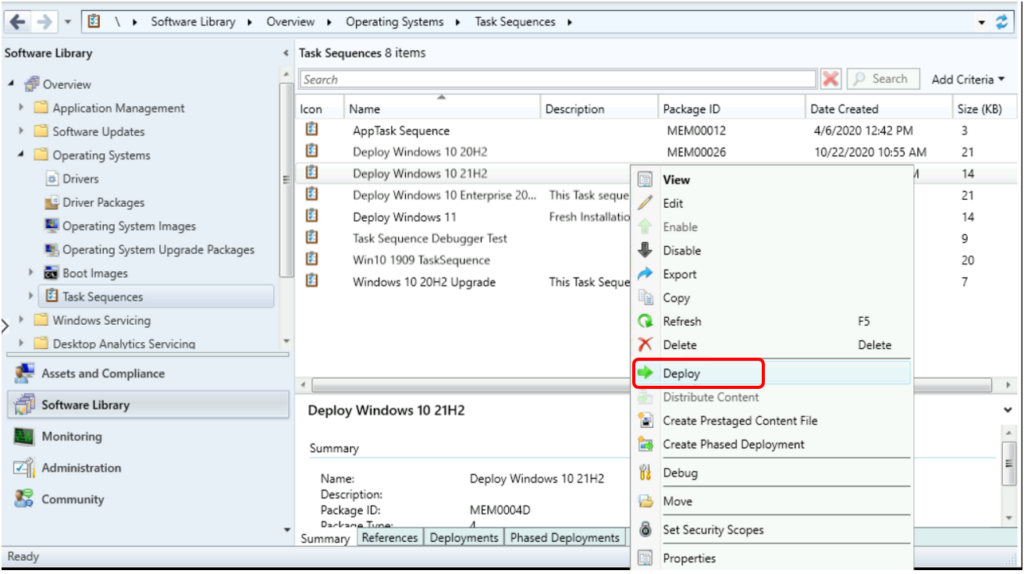Image resolution: width=1024 pixels, height=574 pixels.
Task: Collapse the Deploy Windows 10 21H2 details pane
Action: click(1008, 410)
